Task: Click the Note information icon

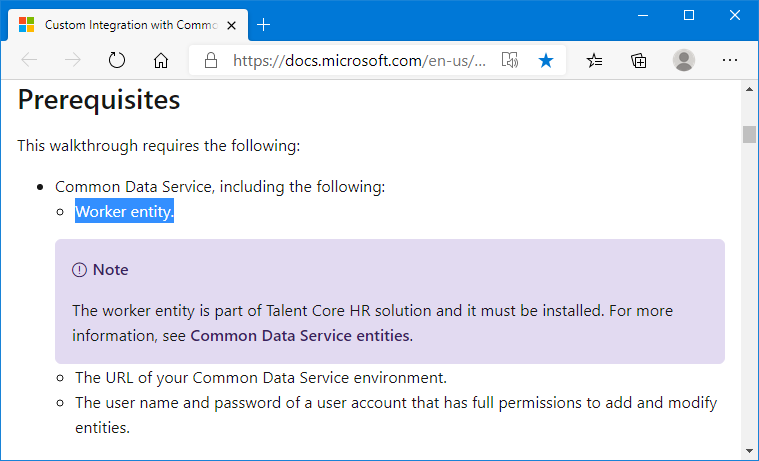Action: 79,270
